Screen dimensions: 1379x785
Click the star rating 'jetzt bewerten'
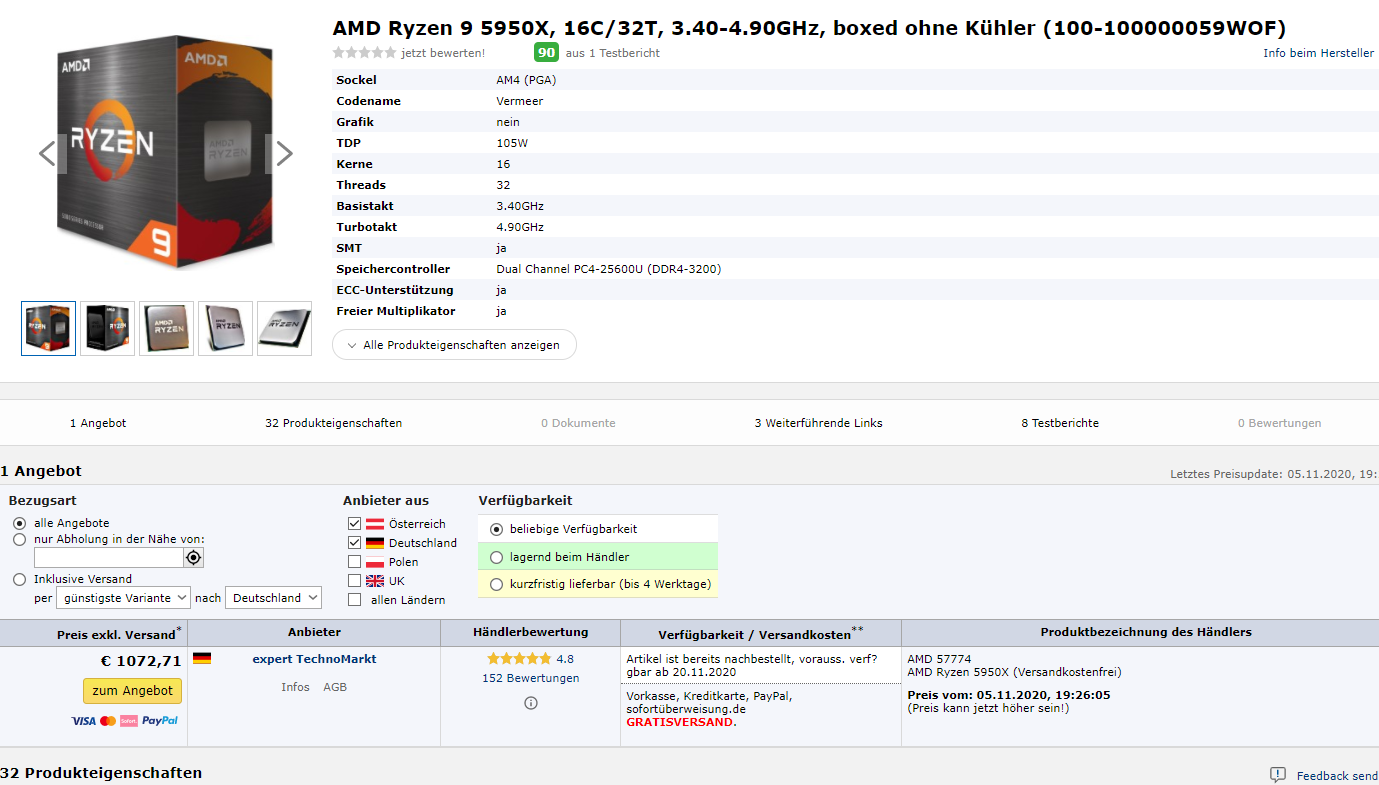(364, 53)
